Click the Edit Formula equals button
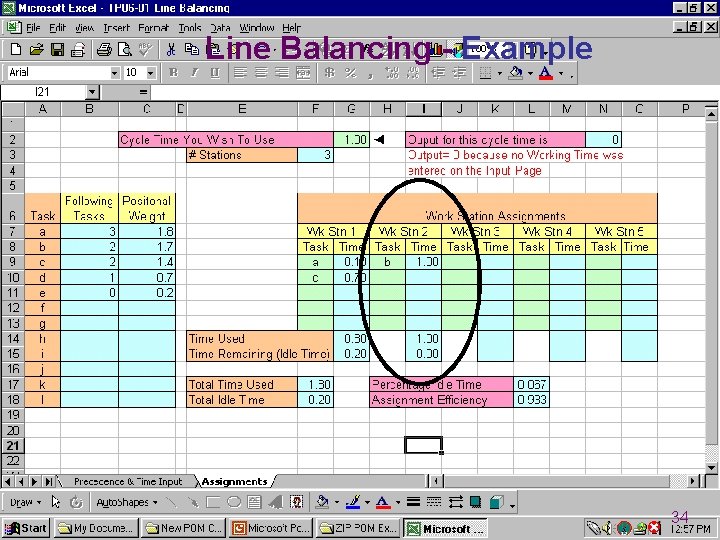720x540 pixels. point(144,92)
